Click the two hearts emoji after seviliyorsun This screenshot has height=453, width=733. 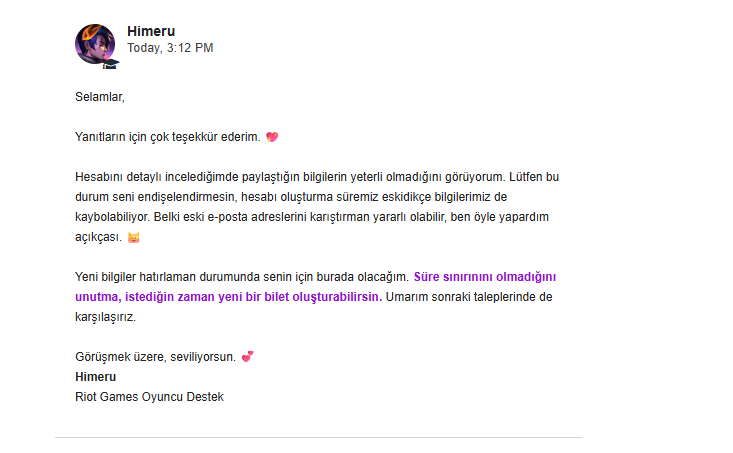(x=247, y=357)
